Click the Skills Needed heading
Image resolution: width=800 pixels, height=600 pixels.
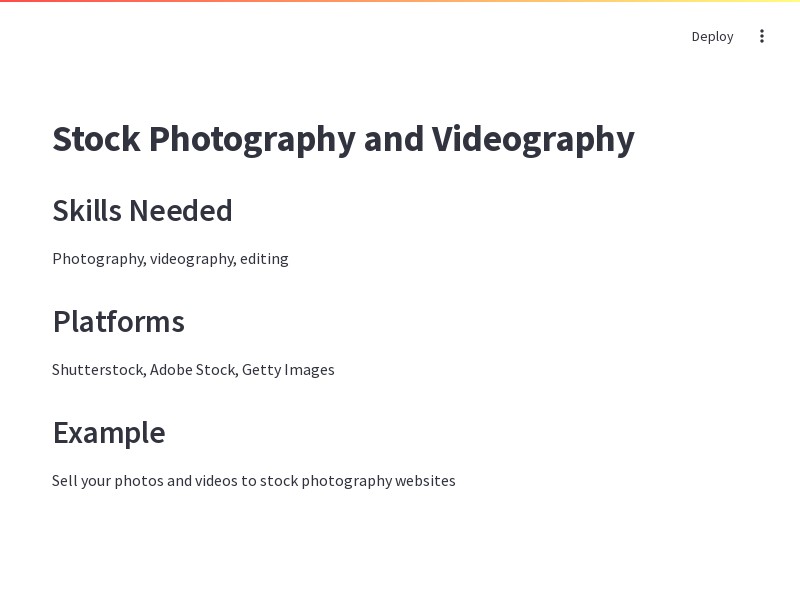point(142,211)
